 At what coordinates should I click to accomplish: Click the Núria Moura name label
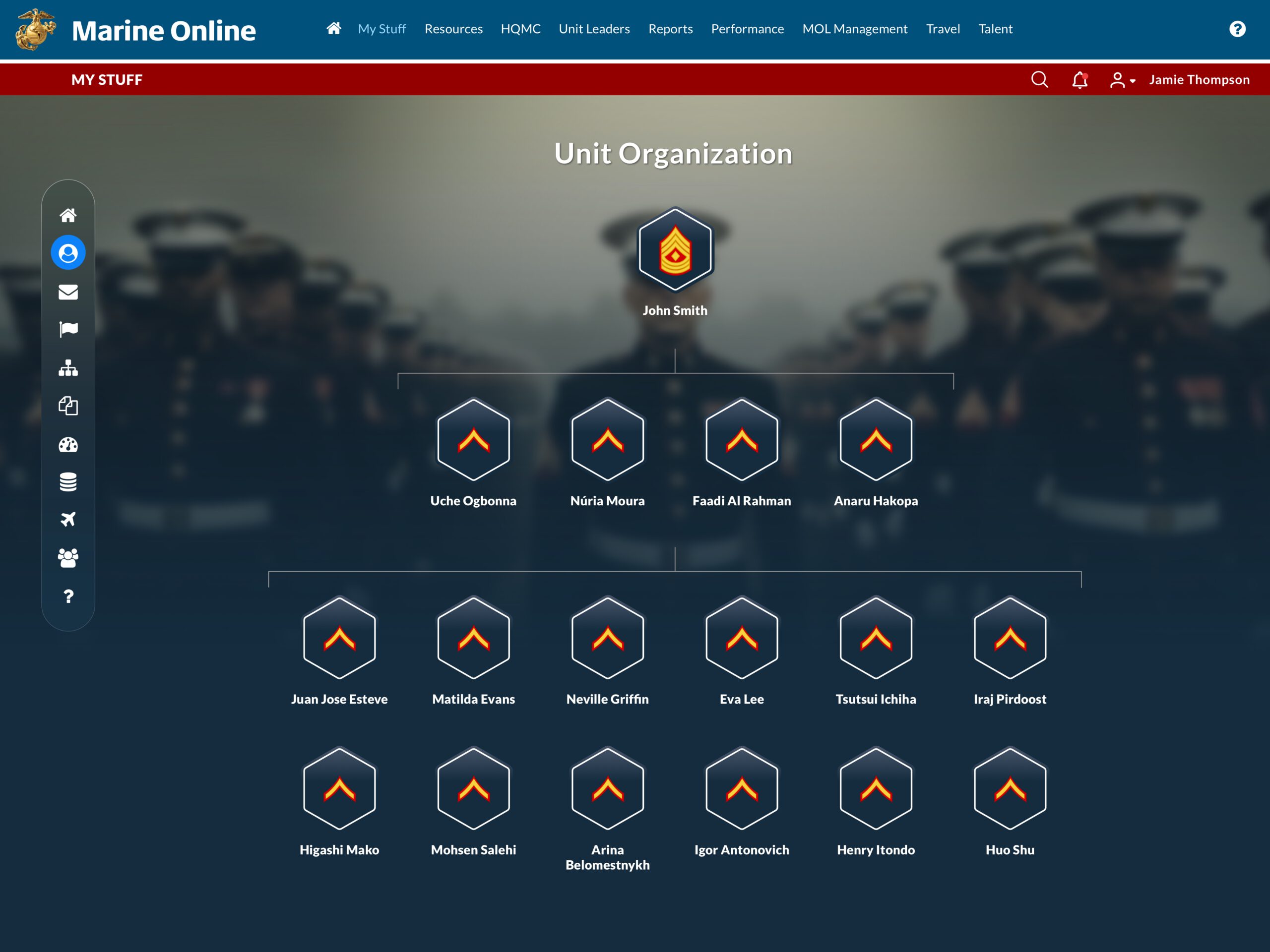pyautogui.click(x=607, y=501)
